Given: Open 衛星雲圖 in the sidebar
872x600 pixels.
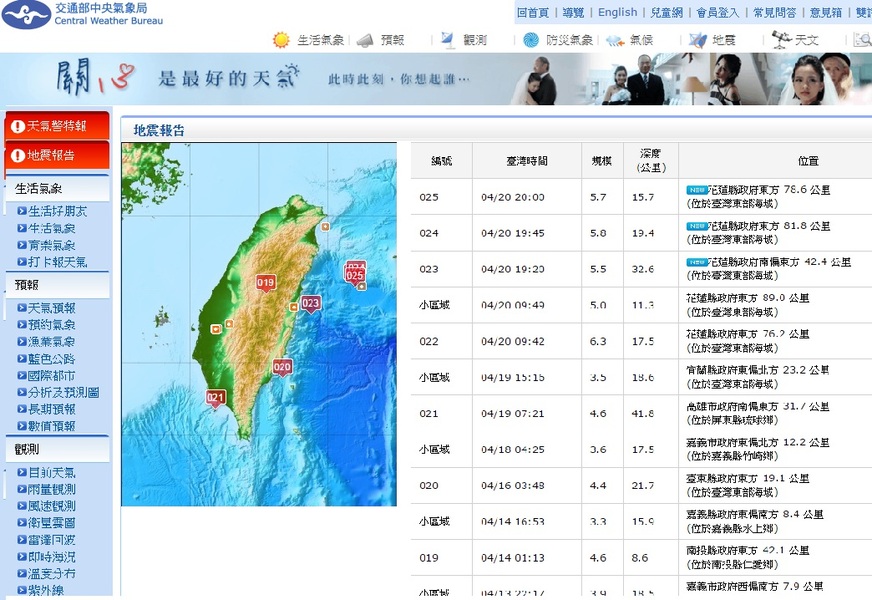Looking at the screenshot, I should [51, 522].
